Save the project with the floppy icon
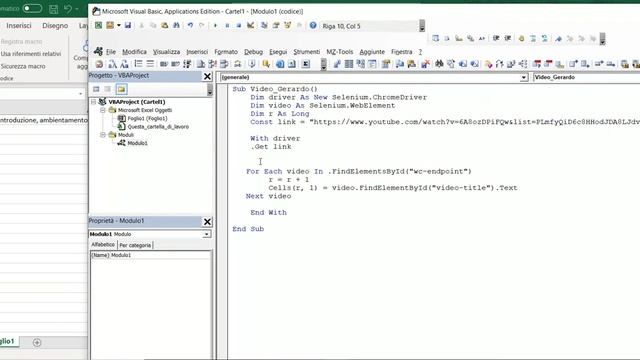 [x=128, y=26]
